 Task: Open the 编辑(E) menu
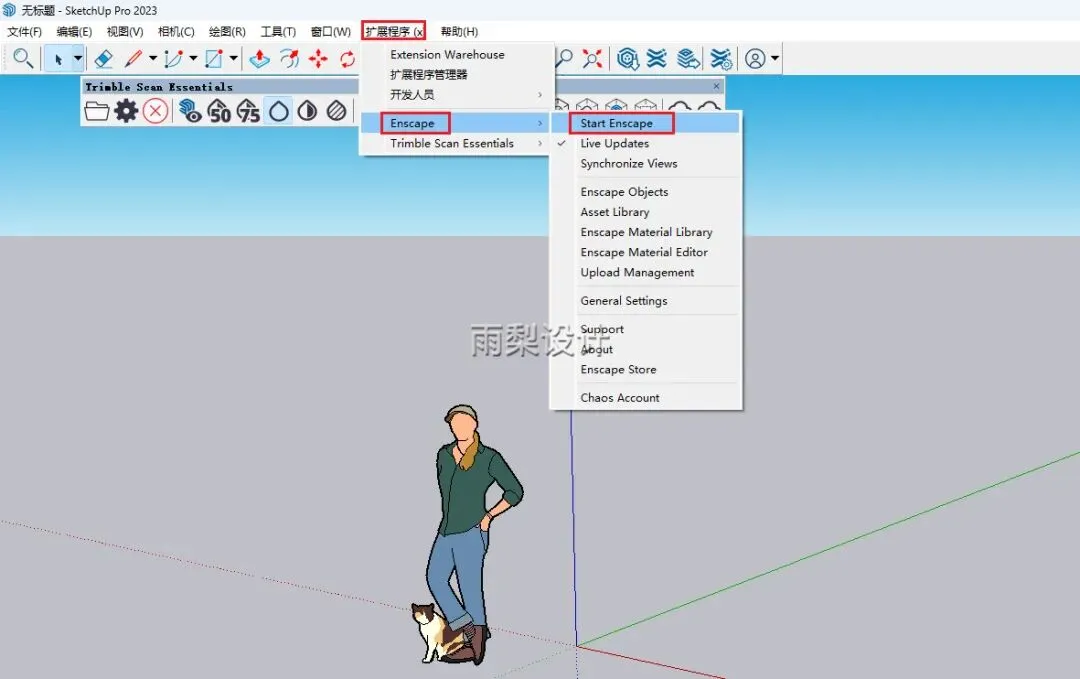(x=74, y=32)
